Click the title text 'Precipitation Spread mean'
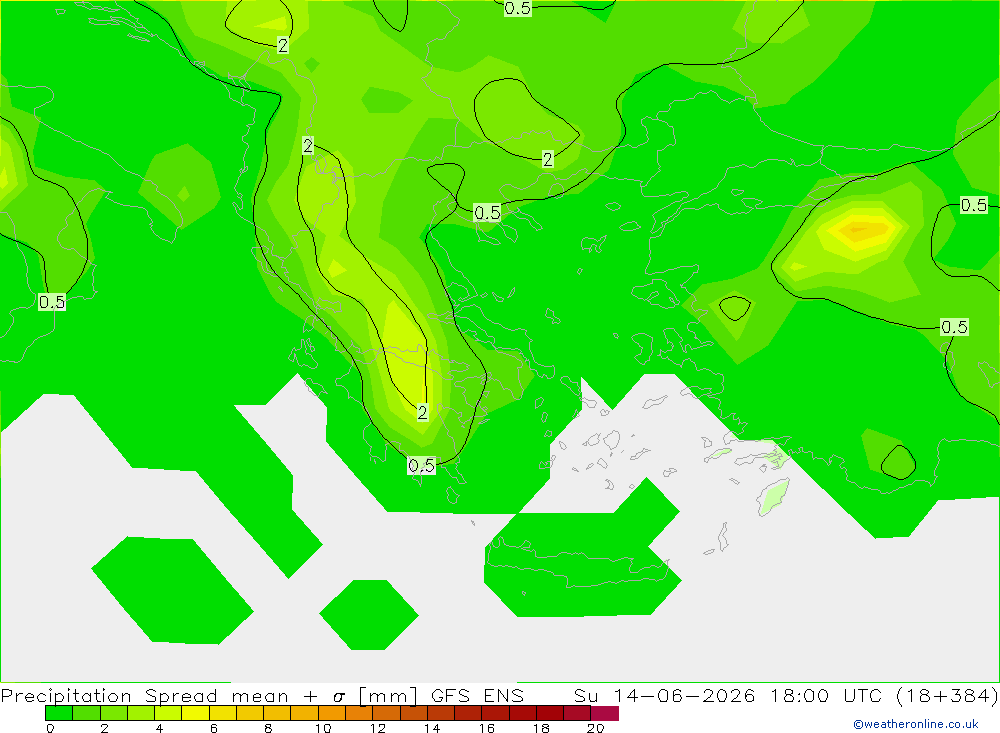 click(x=145, y=695)
